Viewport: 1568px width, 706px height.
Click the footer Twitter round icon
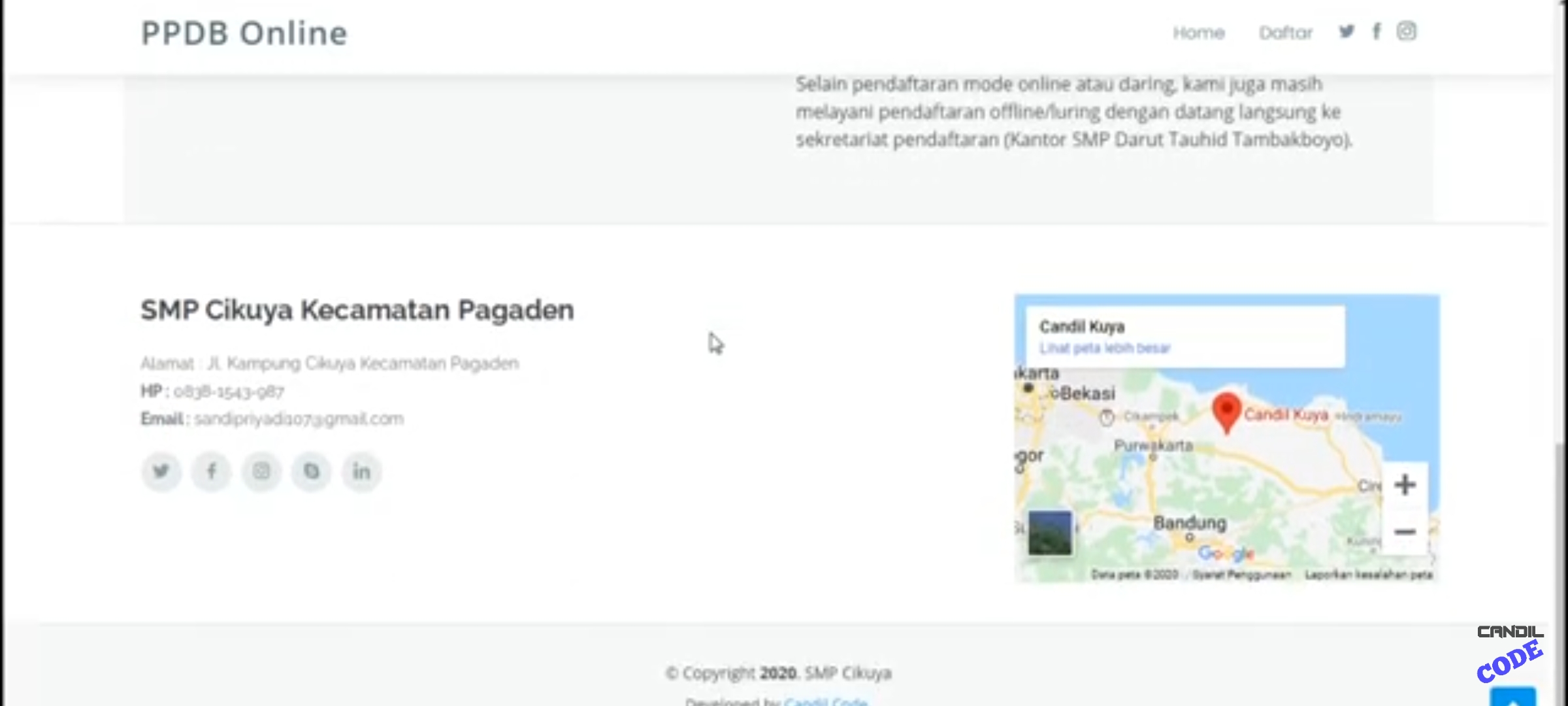161,471
